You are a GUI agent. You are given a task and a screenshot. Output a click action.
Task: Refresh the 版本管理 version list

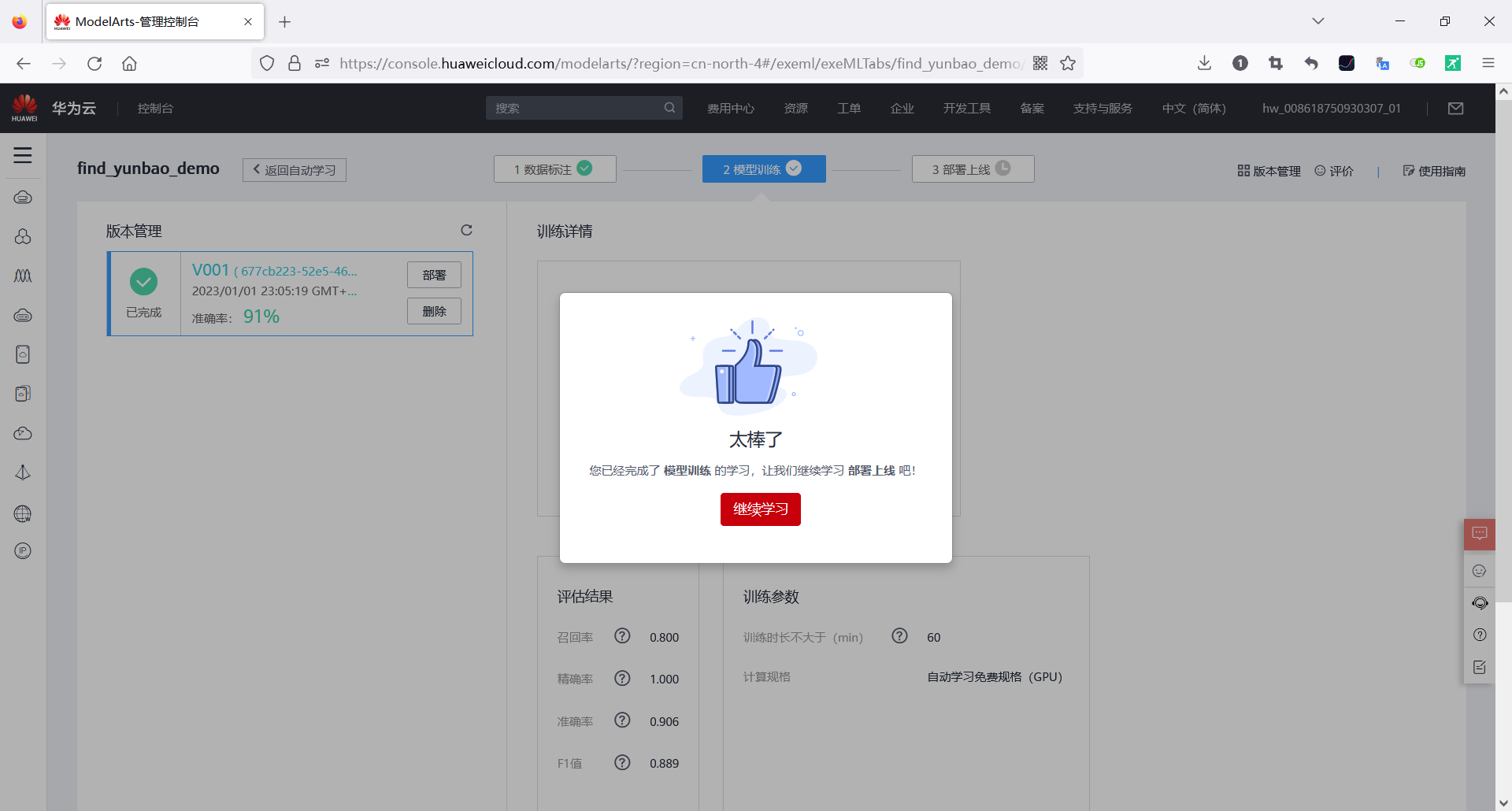466,230
